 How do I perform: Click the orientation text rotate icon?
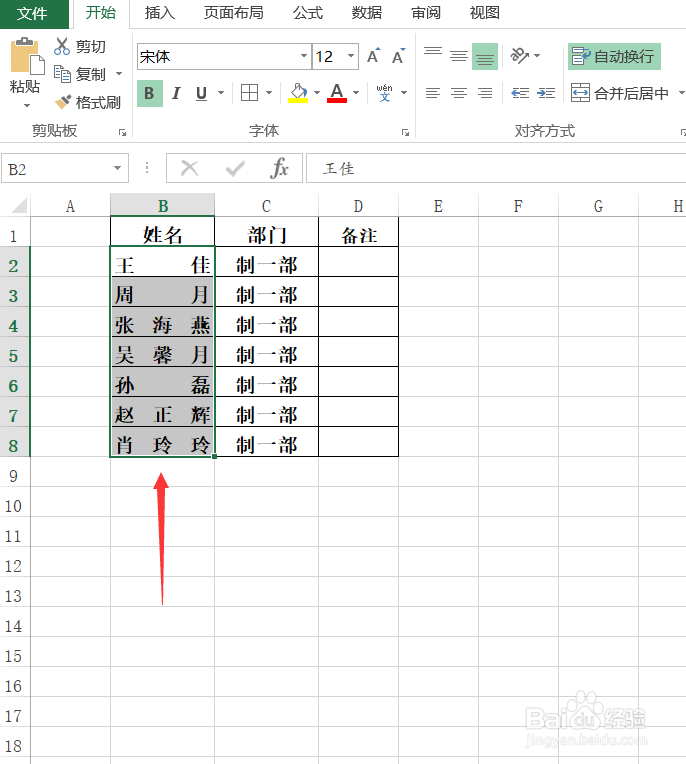(519, 56)
